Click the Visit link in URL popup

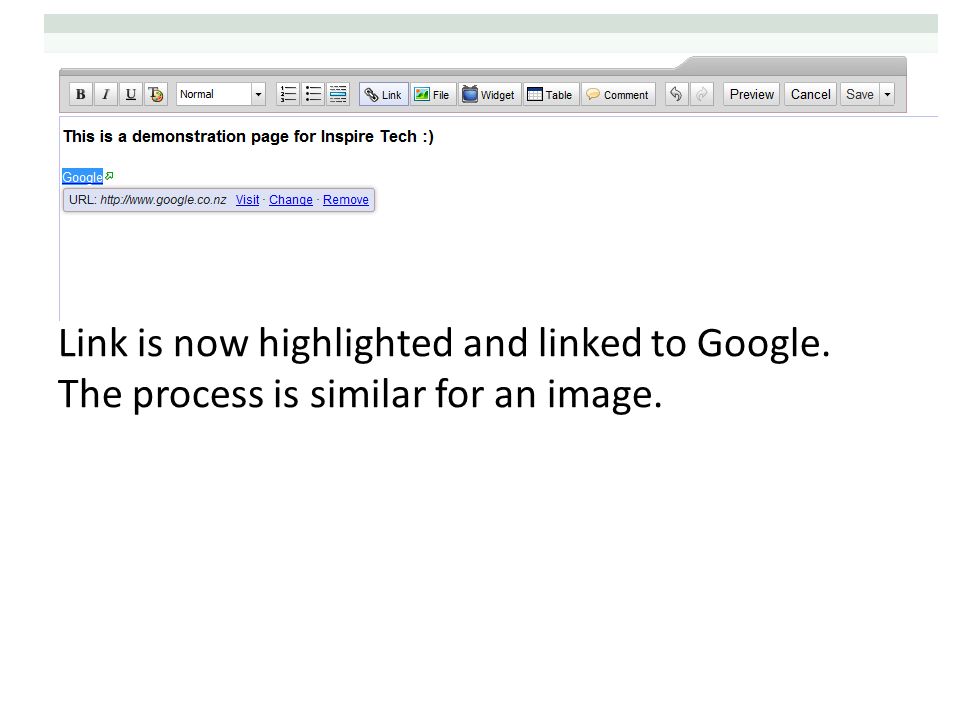[x=247, y=200]
